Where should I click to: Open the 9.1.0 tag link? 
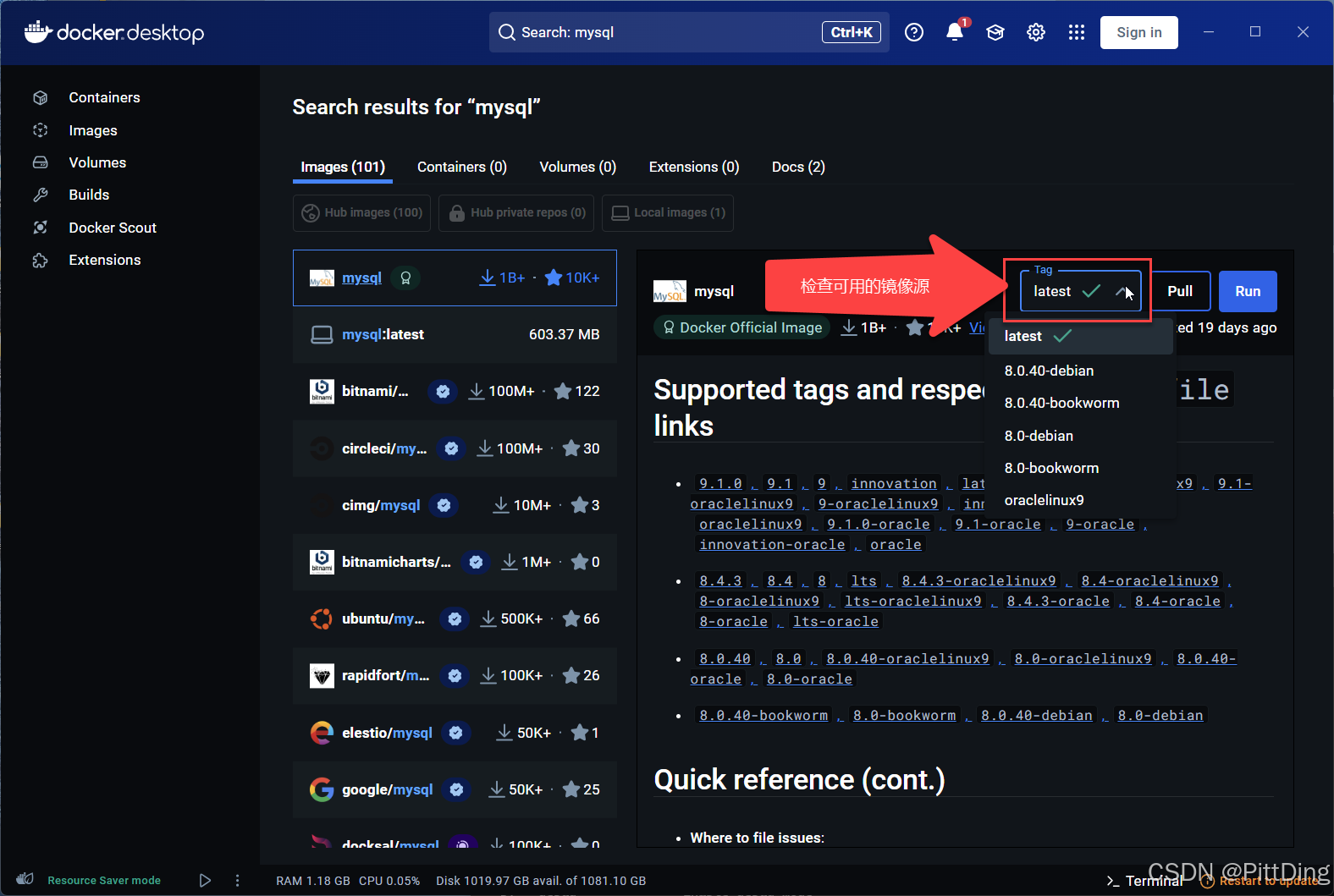coord(720,483)
